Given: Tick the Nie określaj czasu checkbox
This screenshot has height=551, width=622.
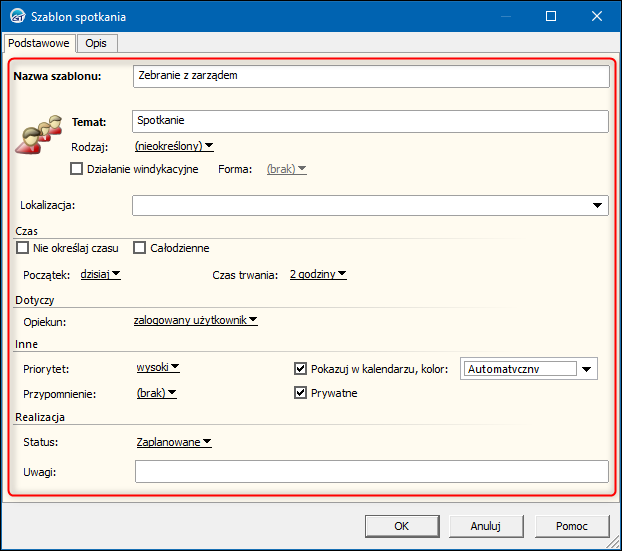Looking at the screenshot, I should [22, 248].
